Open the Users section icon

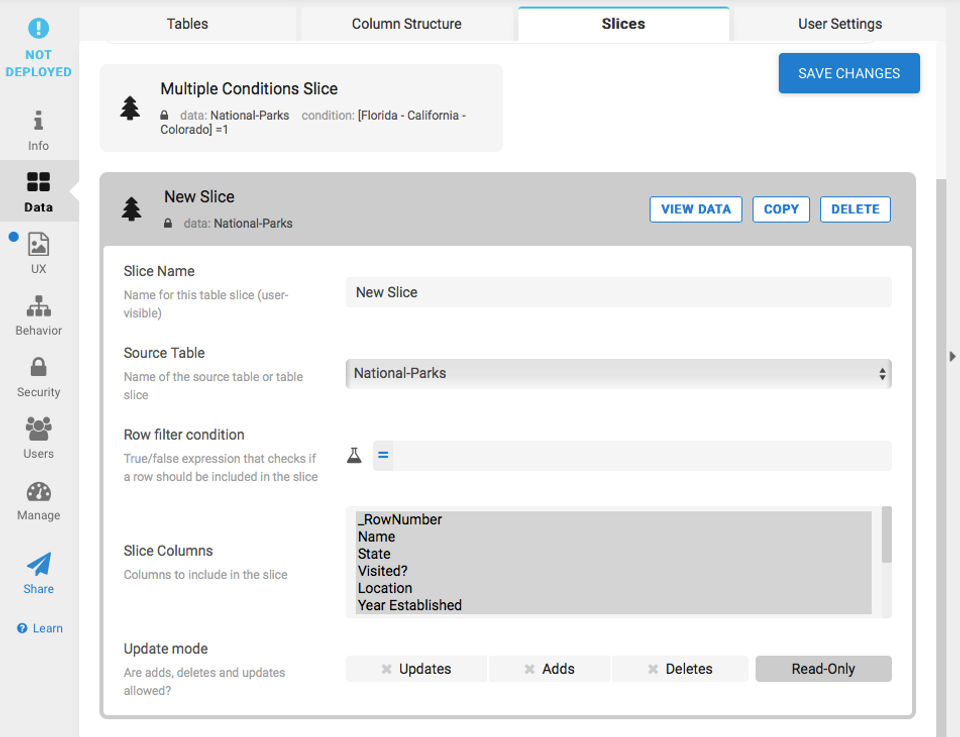38,429
